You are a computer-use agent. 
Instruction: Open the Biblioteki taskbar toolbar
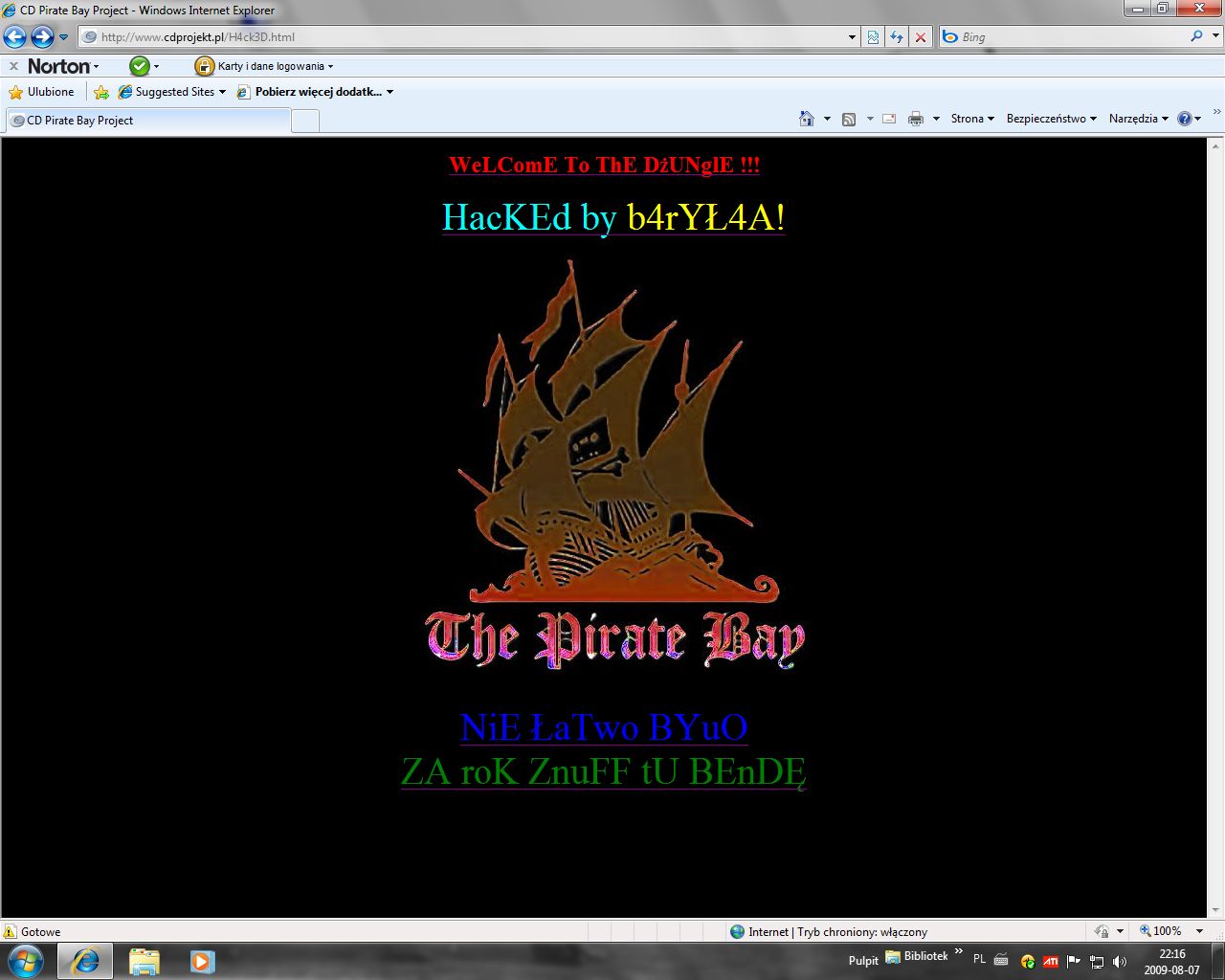[x=917, y=956]
